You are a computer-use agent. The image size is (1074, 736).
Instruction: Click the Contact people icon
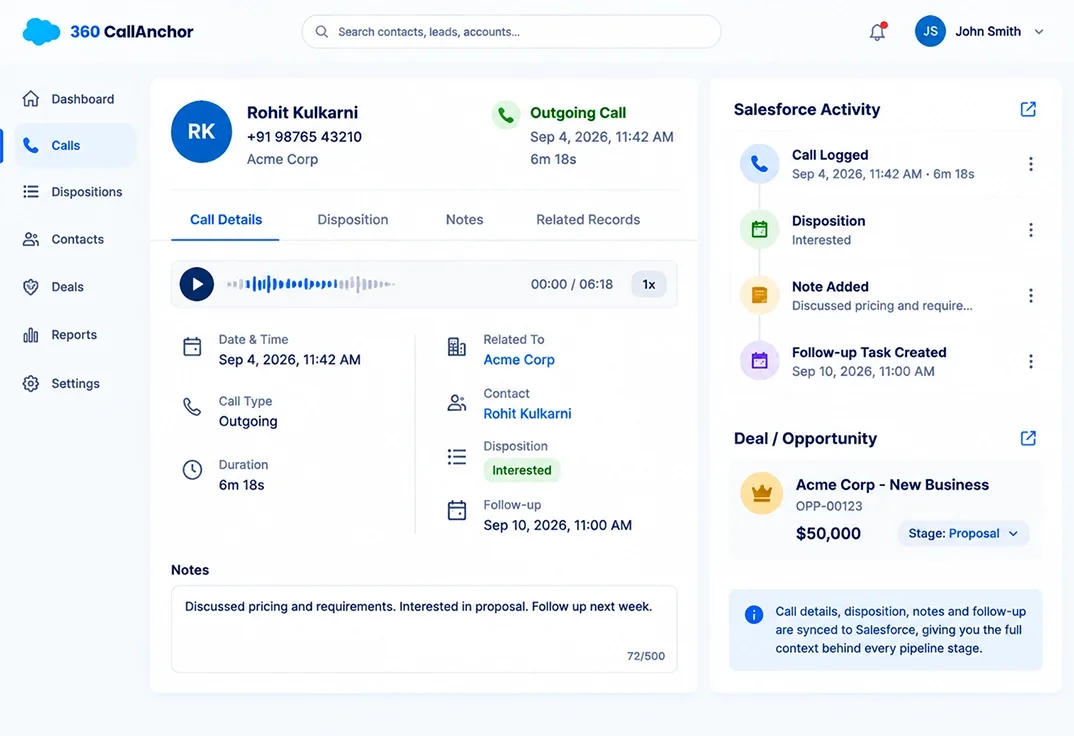coord(457,403)
